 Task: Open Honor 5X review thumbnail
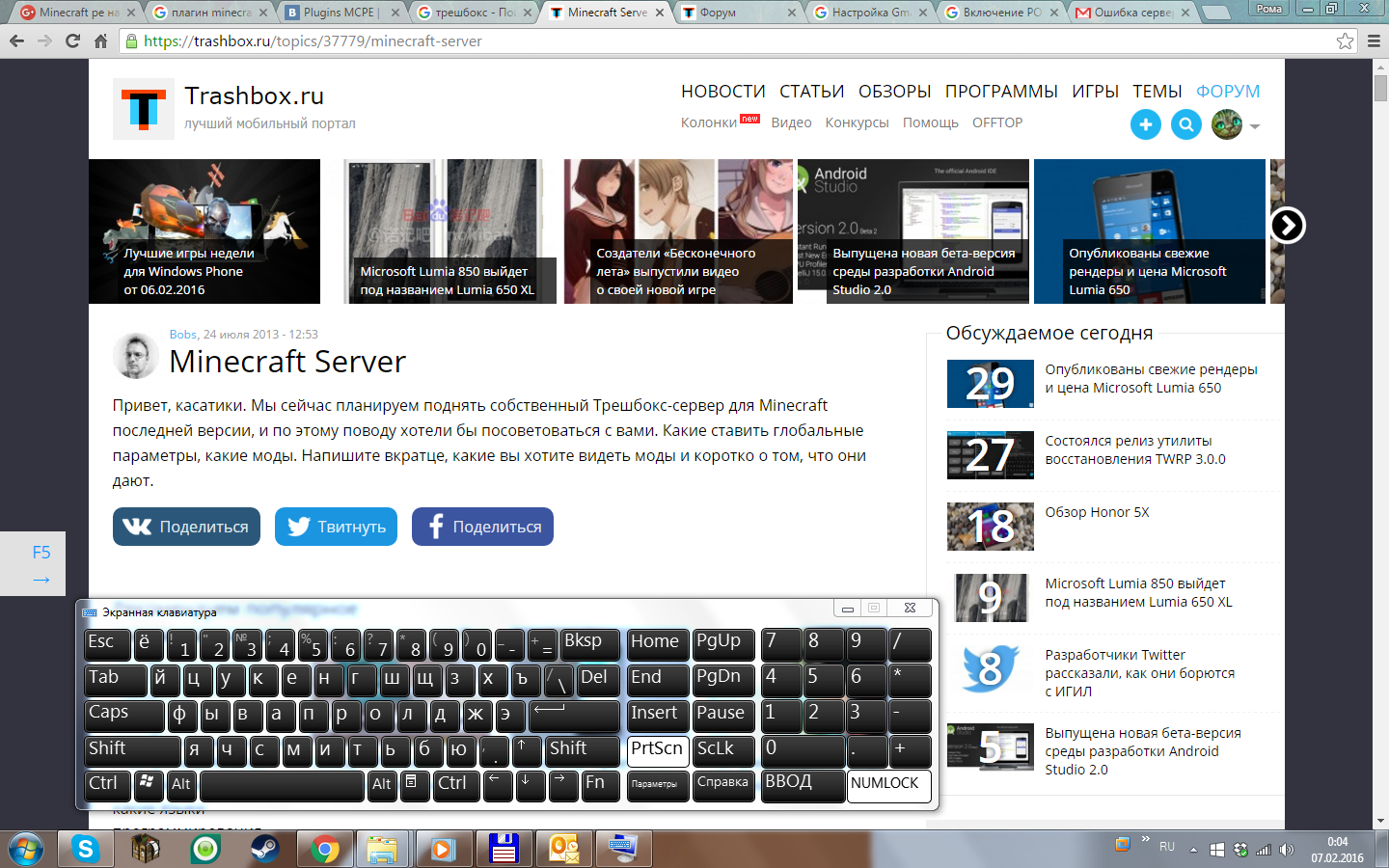coord(991,527)
